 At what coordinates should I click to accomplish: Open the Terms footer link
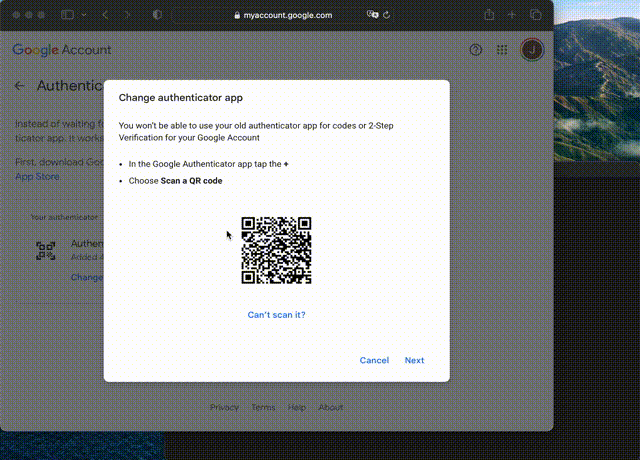pos(263,407)
